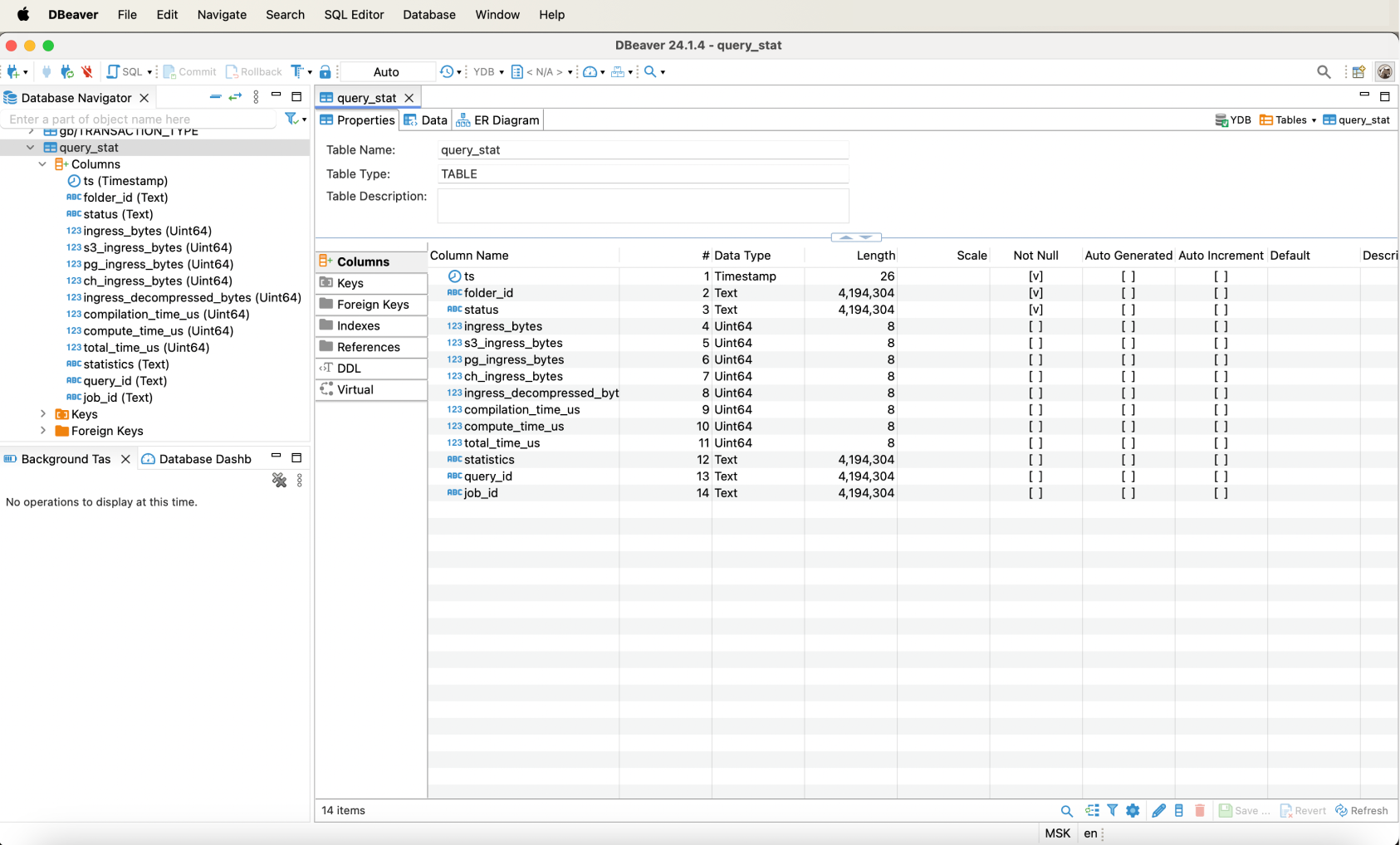This screenshot has height=845, width=1400.
Task: Open the DDL section in side list
Action: point(349,369)
